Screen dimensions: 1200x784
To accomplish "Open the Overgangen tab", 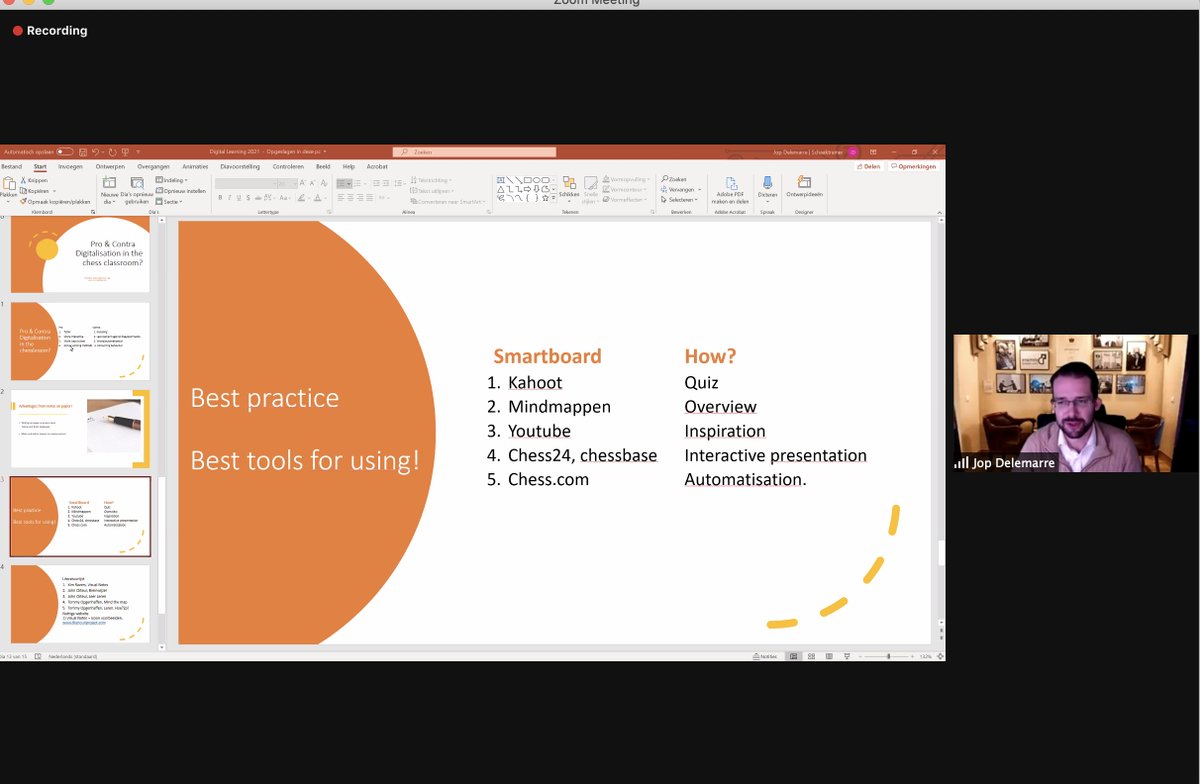I will 154,167.
